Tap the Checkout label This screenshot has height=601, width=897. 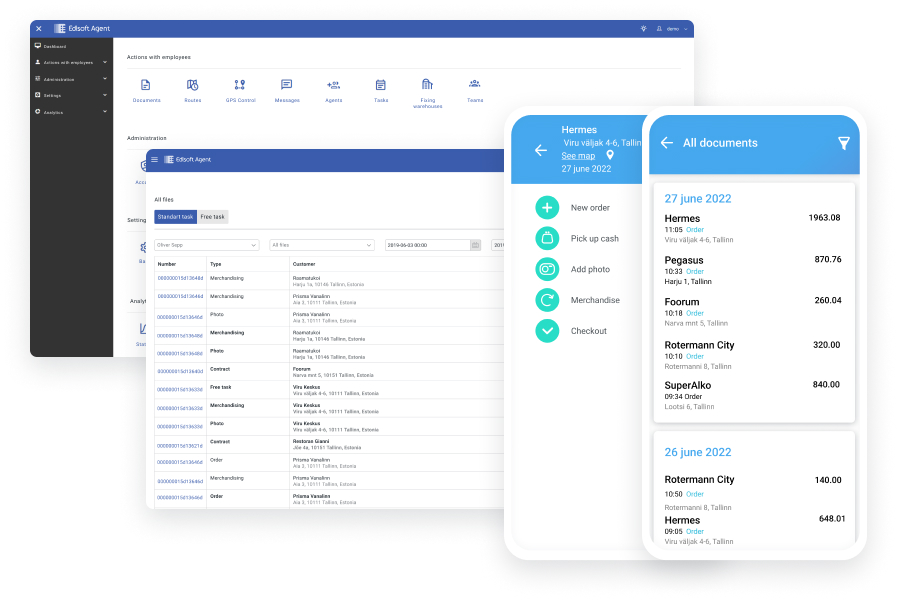pos(589,331)
